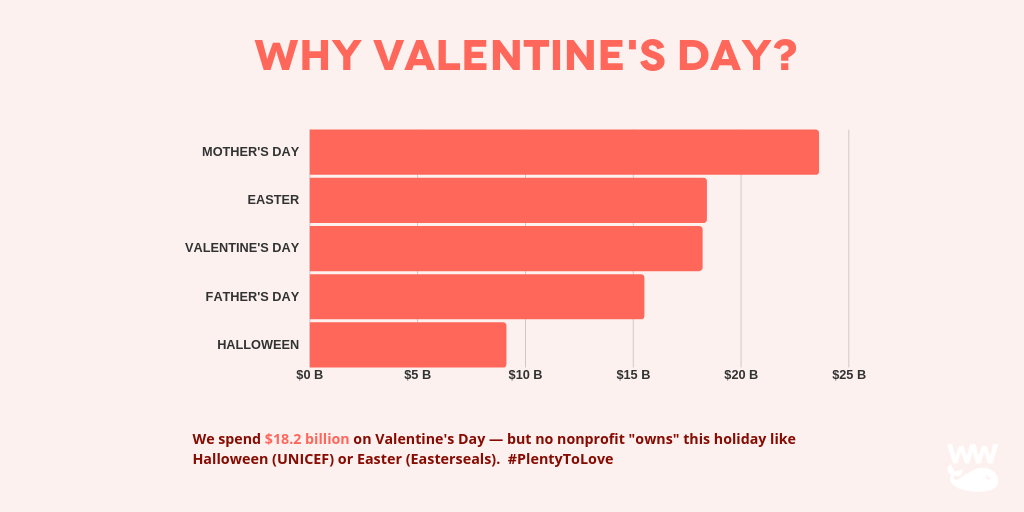Click the Valentine's Day bar

(506, 248)
